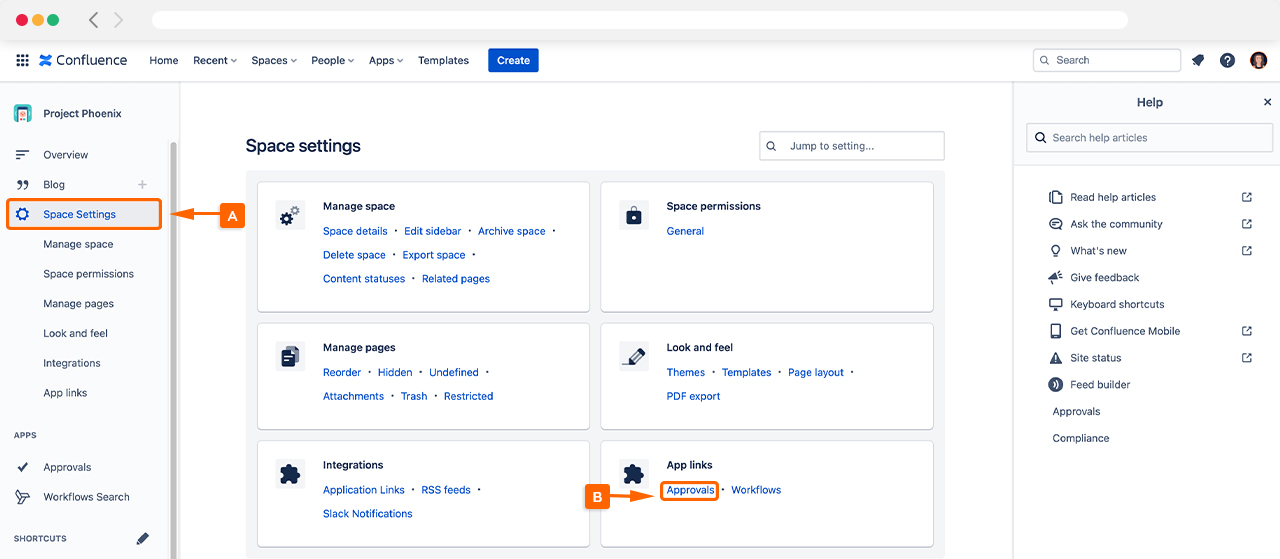Viewport: 1280px width, 559px height.
Task: Click the notifications megaphone icon
Action: pos(1198,60)
